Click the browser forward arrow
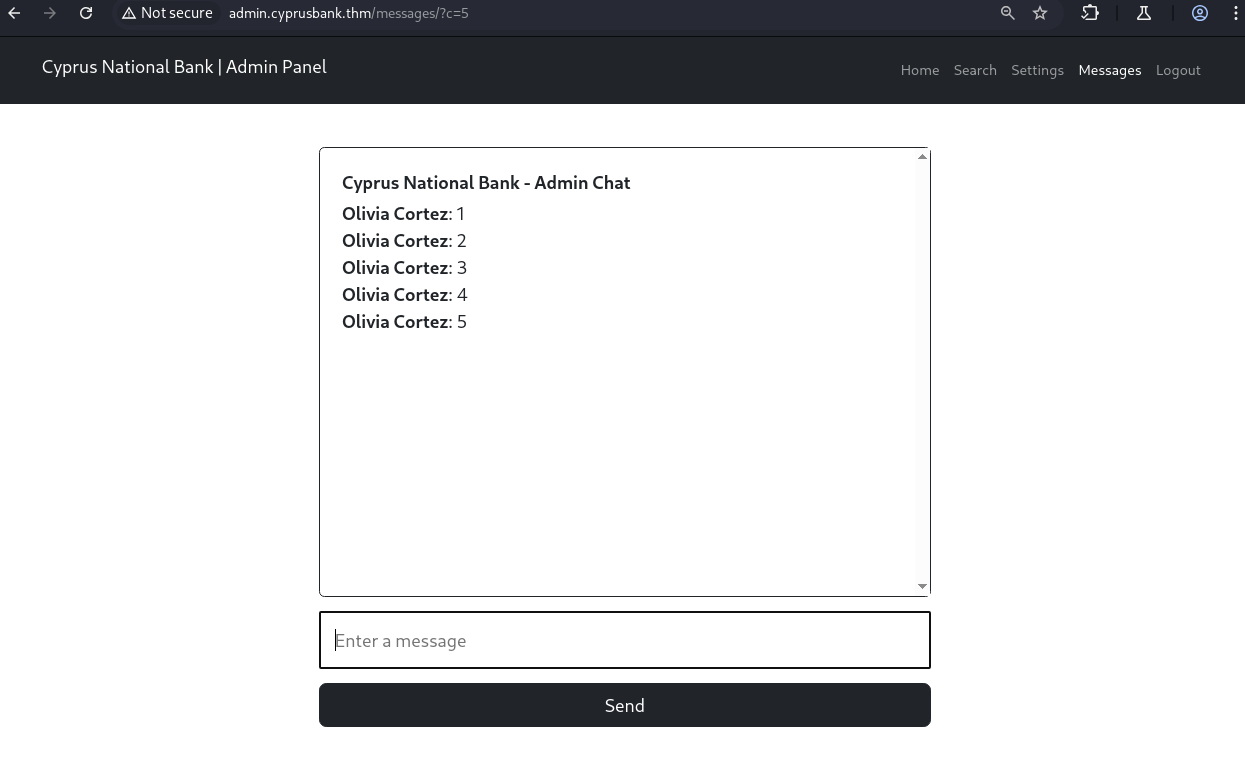The width and height of the screenshot is (1245, 763). tap(50, 13)
